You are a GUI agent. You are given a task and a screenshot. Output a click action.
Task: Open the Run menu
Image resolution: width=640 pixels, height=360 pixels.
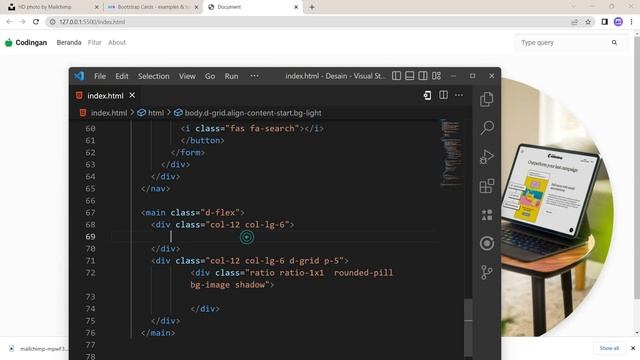click(x=231, y=76)
